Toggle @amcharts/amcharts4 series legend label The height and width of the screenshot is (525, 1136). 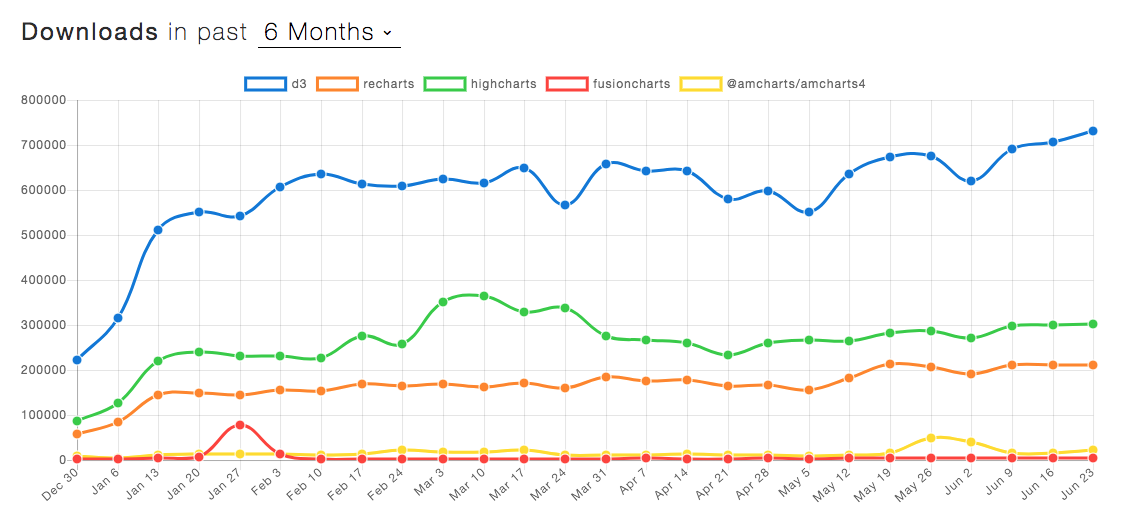[796, 84]
